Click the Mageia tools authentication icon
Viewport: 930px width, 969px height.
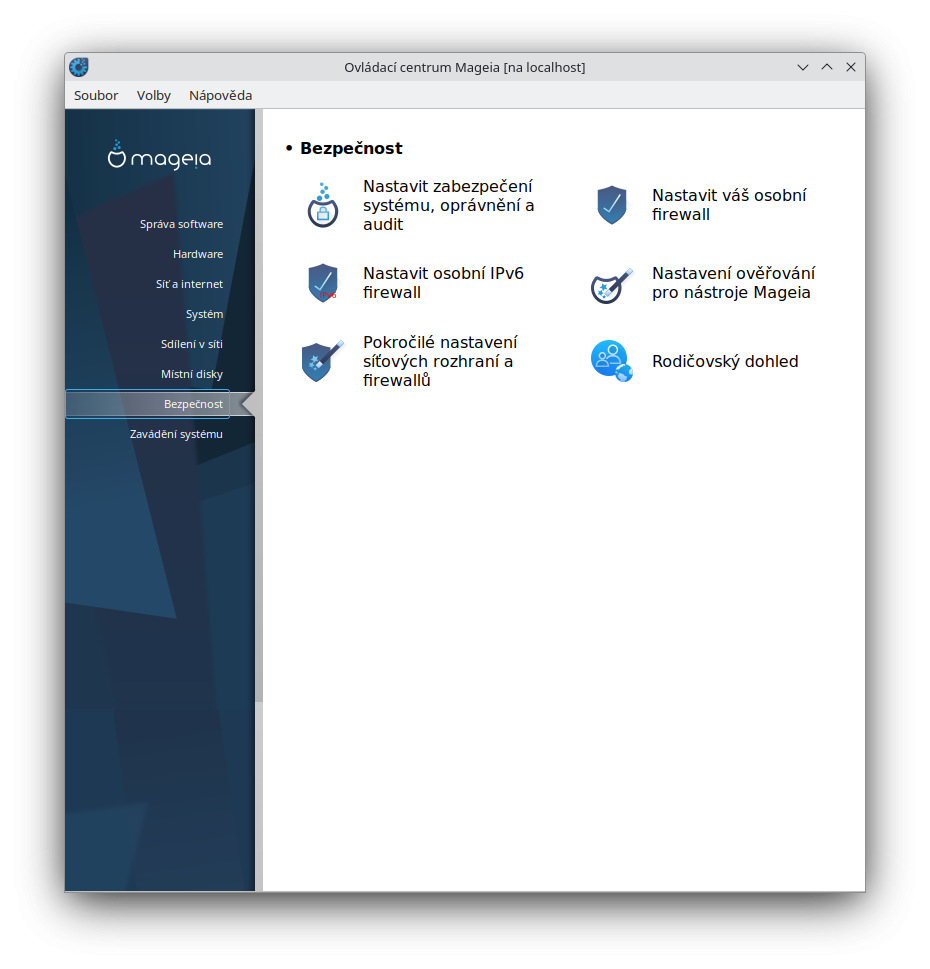611,284
